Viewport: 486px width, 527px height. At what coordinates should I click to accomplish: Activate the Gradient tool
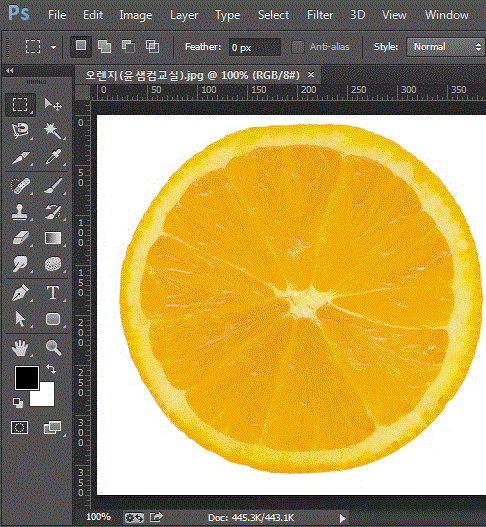click(53, 238)
